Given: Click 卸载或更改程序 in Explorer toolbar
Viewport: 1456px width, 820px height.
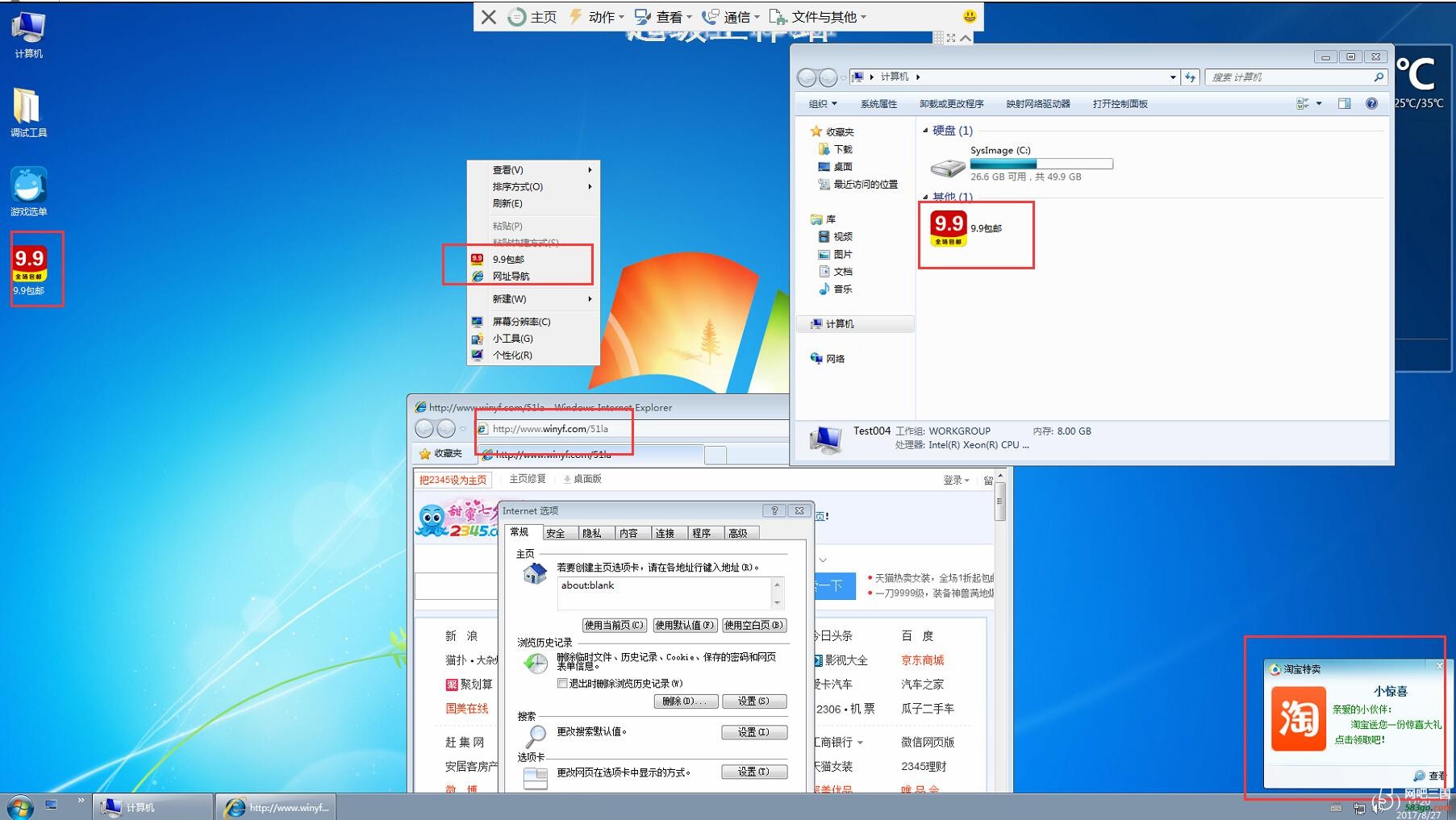Looking at the screenshot, I should (951, 104).
